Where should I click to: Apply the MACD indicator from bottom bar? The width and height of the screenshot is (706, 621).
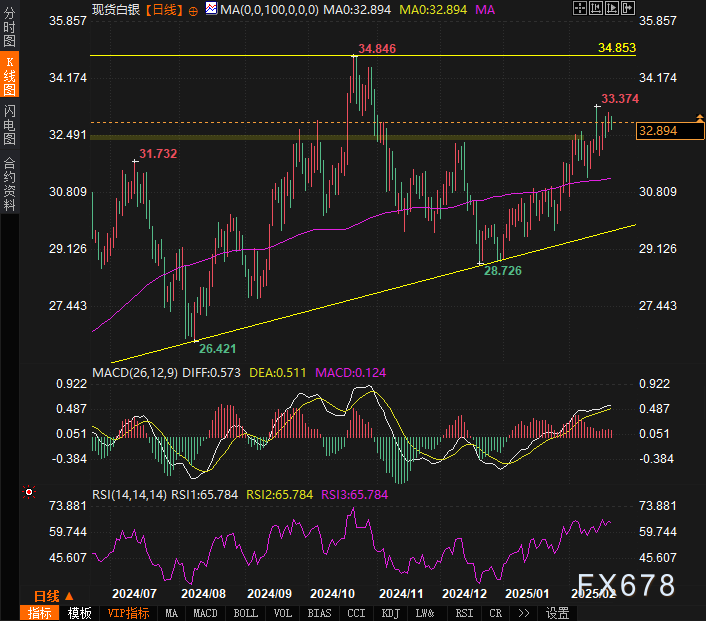click(205, 613)
